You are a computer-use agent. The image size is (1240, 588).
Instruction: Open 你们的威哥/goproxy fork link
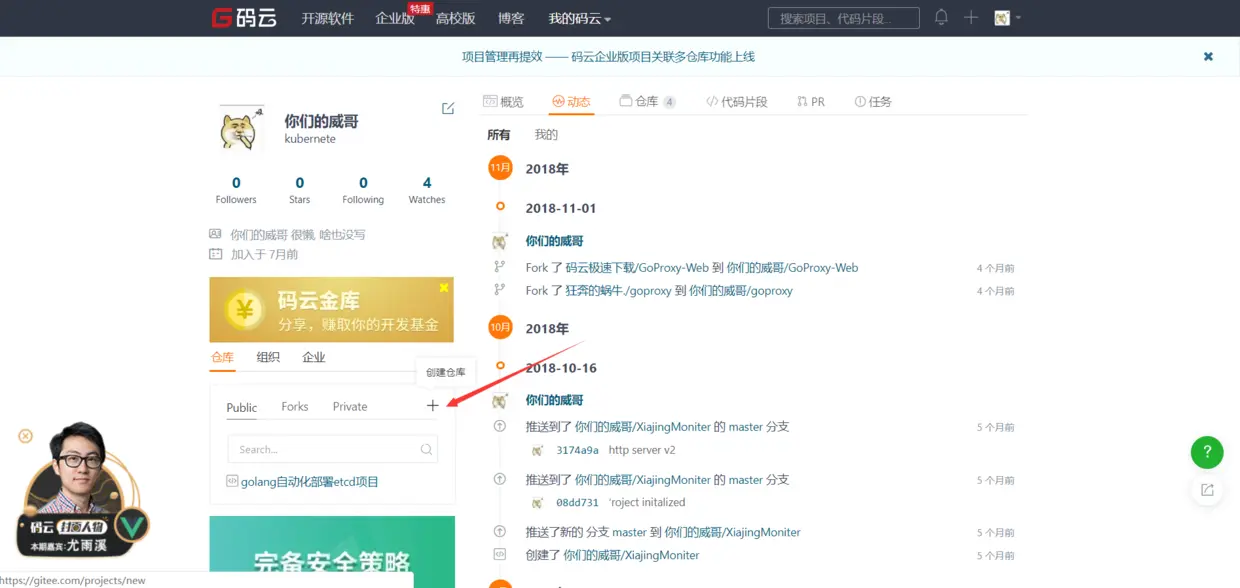(x=741, y=290)
